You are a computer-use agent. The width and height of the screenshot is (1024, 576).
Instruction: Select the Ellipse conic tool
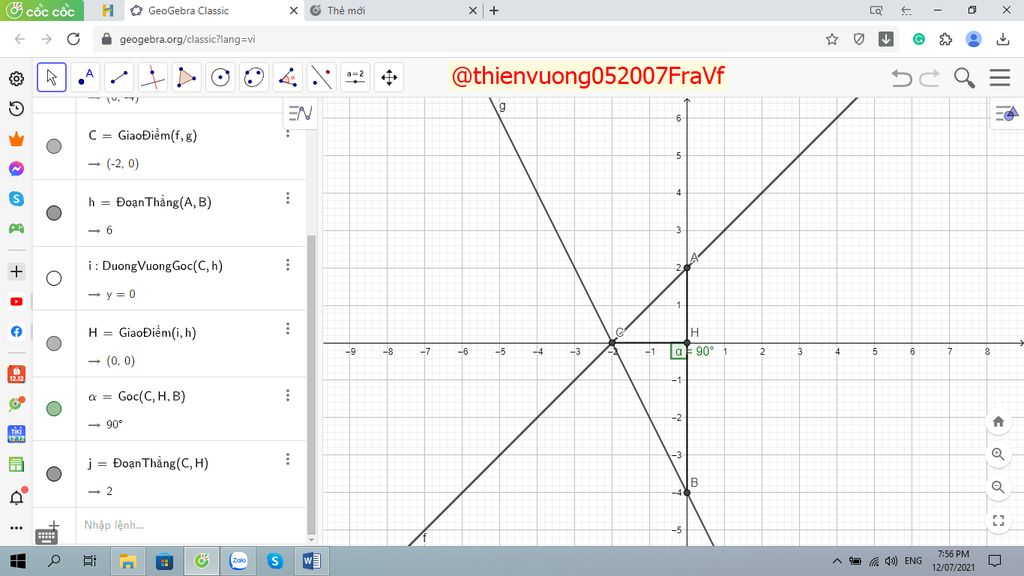click(254, 78)
